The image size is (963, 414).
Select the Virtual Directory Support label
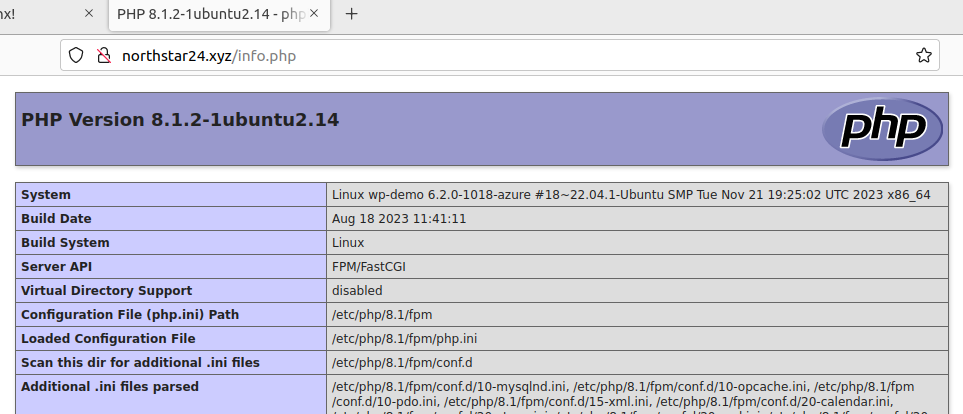[106, 291]
